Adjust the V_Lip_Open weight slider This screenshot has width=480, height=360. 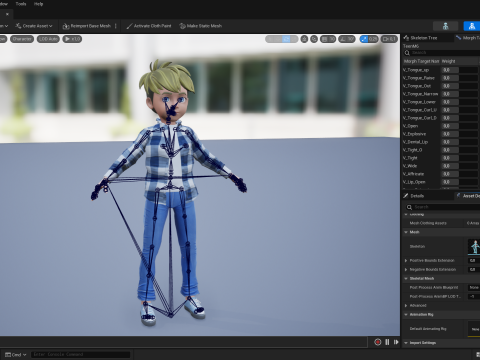tap(460, 182)
